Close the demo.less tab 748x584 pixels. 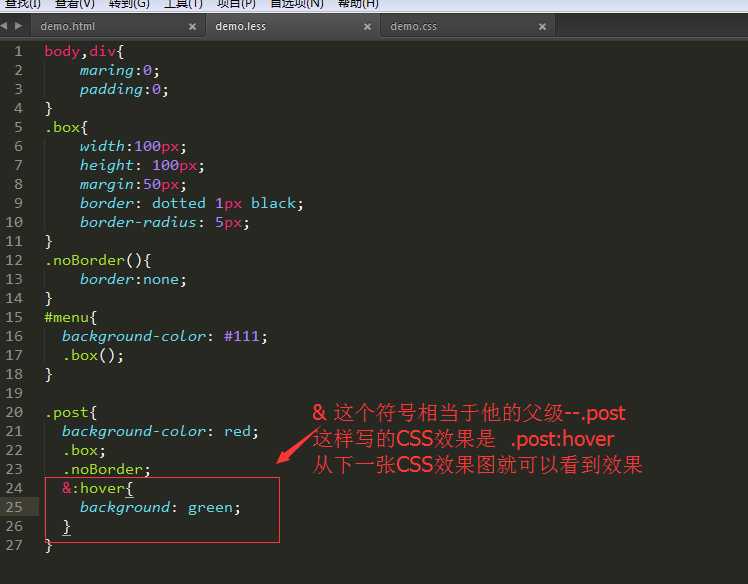367,27
